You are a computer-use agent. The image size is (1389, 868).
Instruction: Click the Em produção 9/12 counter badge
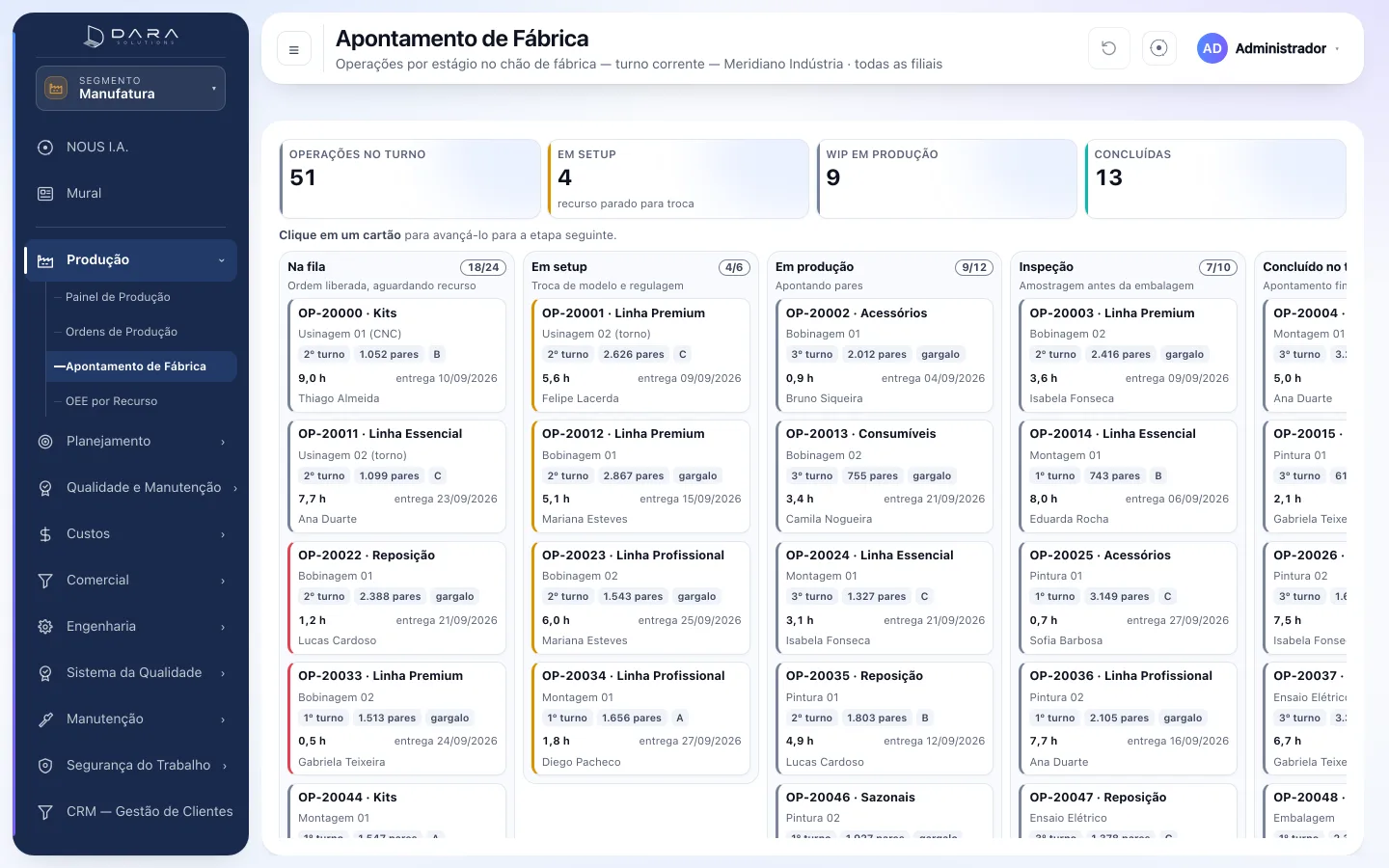coord(974,267)
